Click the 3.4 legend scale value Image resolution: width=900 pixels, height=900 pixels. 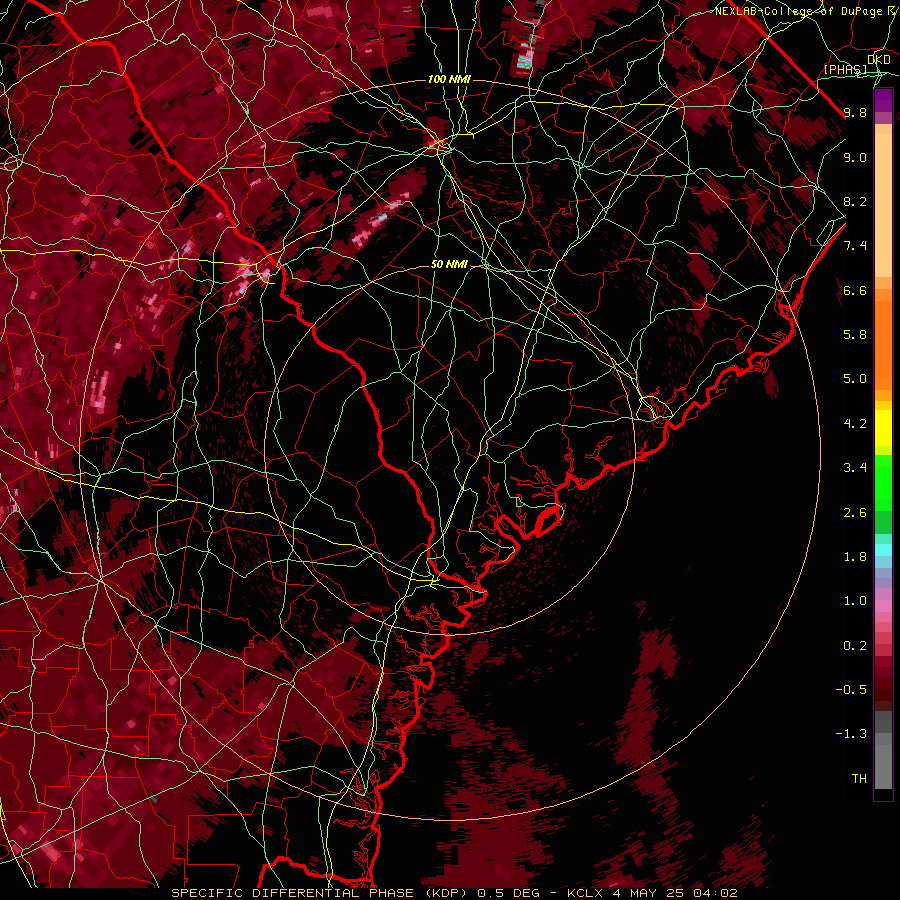tap(855, 468)
